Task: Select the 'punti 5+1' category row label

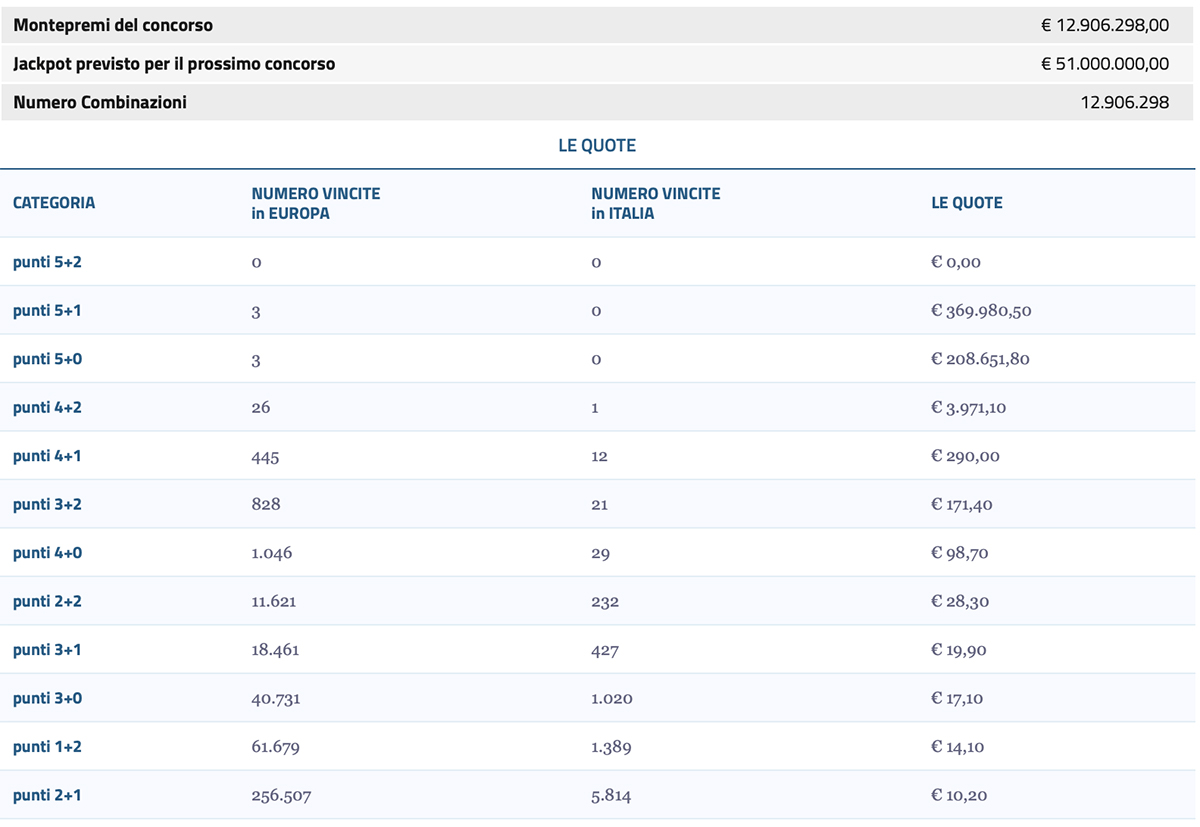Action: pos(47,311)
